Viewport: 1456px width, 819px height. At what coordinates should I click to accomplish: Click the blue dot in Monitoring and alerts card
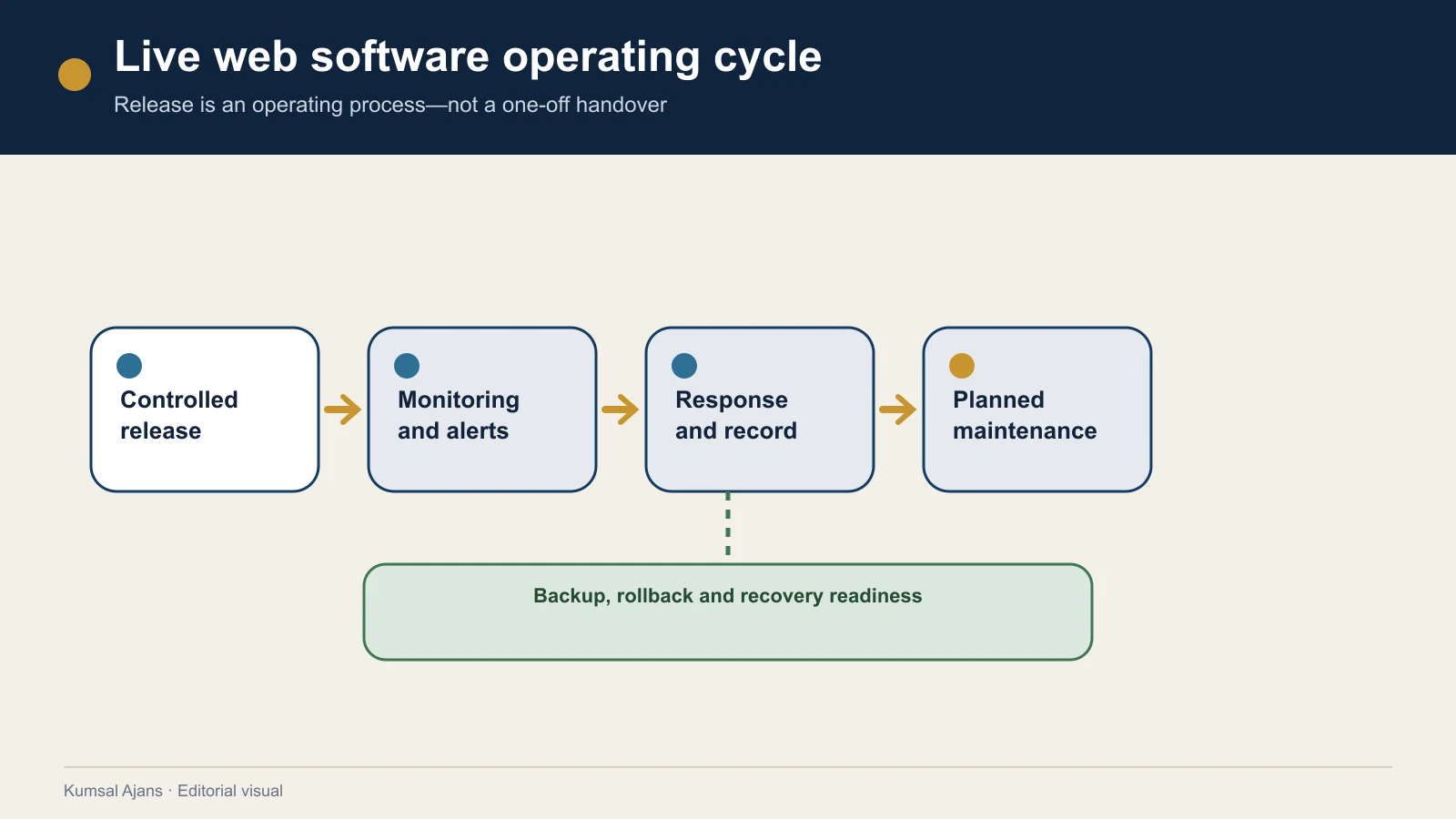pos(407,366)
